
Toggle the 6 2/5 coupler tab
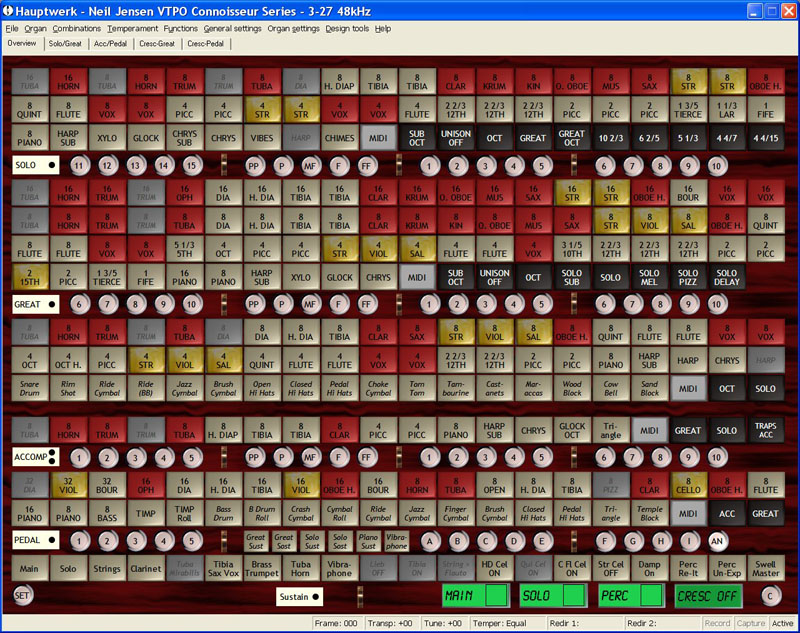point(649,138)
